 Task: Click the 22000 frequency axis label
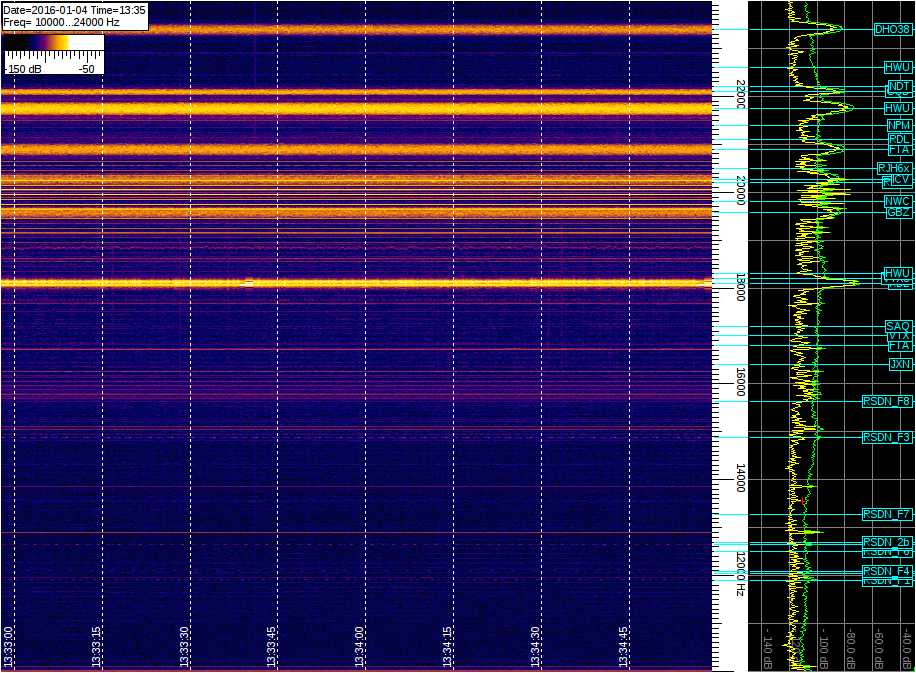click(740, 95)
